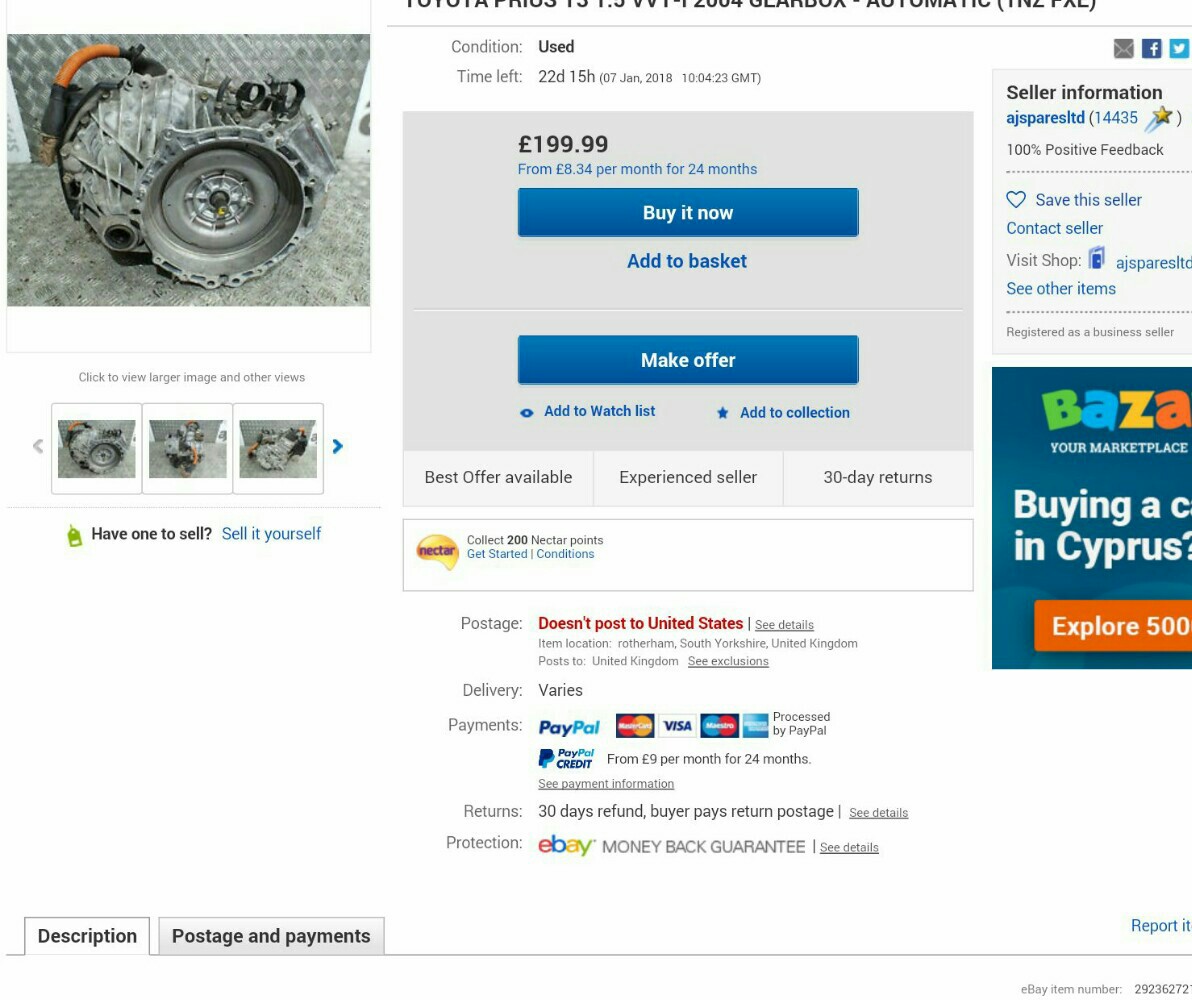The height and width of the screenshot is (1000, 1192).
Task: Expand postage See exclusions link
Action: pos(728,662)
